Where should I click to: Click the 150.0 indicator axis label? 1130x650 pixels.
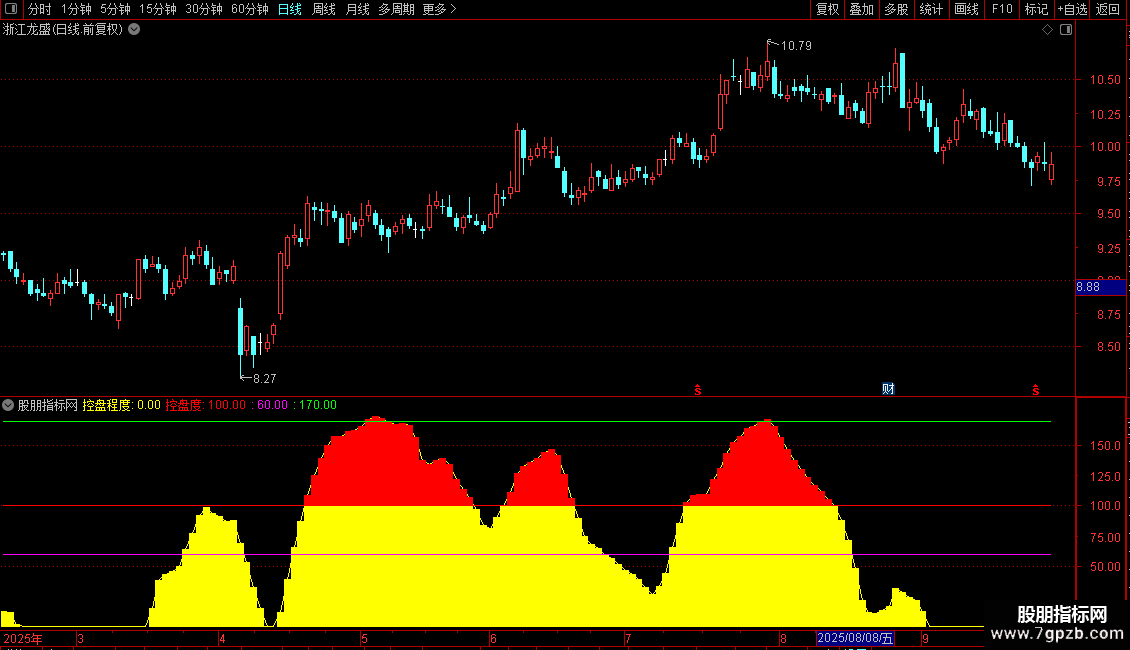coord(1105,446)
